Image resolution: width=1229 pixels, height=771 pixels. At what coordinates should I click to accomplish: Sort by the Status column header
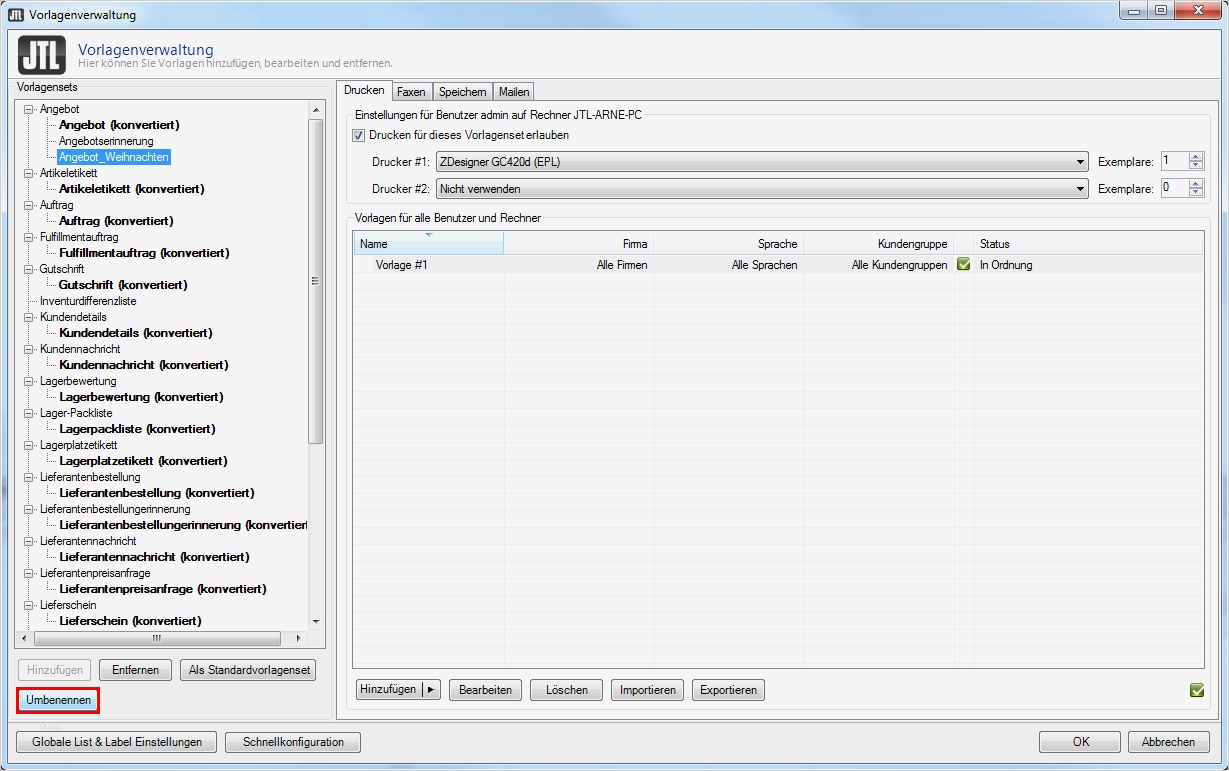(1089, 243)
